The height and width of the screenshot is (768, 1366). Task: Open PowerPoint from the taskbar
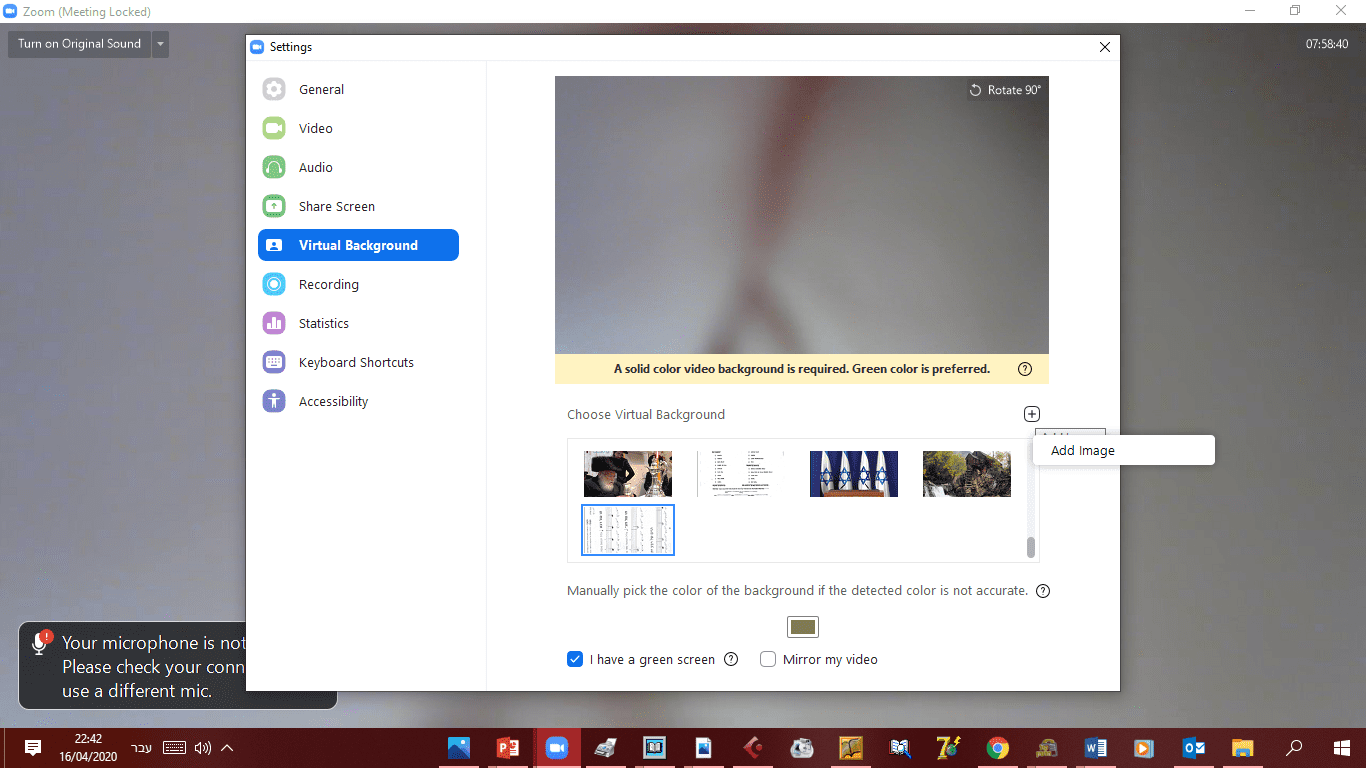[x=508, y=748]
